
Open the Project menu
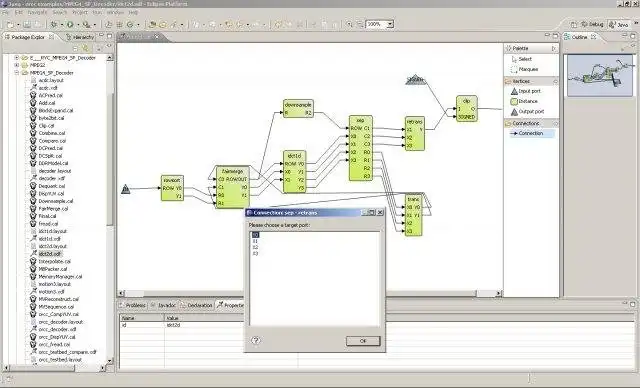[80, 13]
